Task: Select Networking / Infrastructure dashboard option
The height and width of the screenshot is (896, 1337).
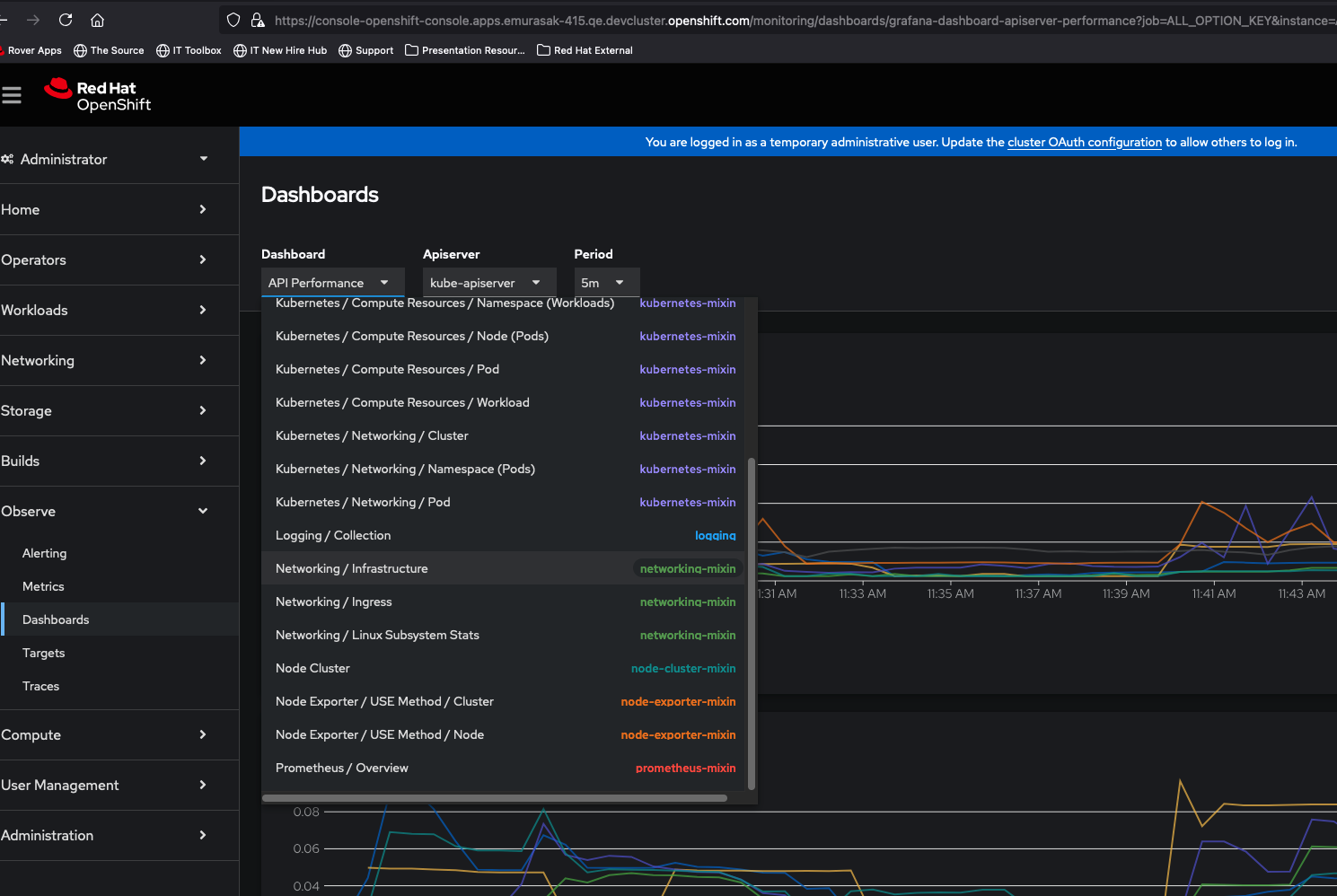Action: pos(352,568)
